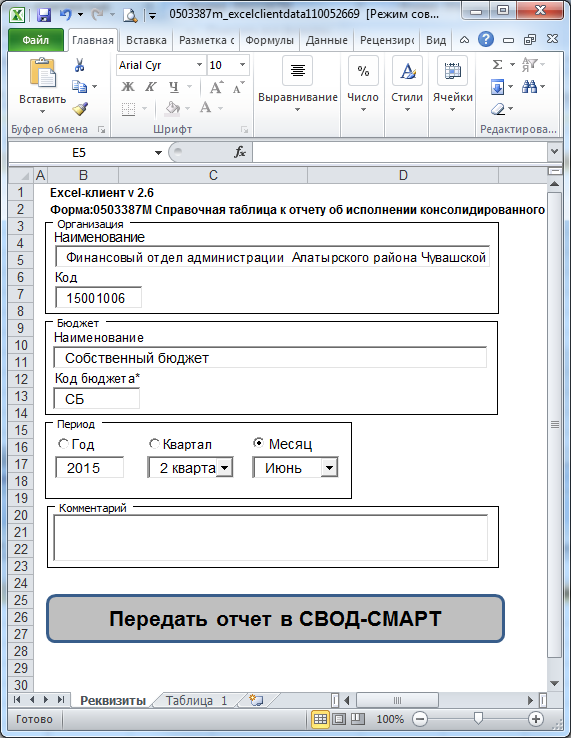Open the Формулы ribbon tab
Image resolution: width=571 pixels, height=738 pixels.
click(269, 40)
